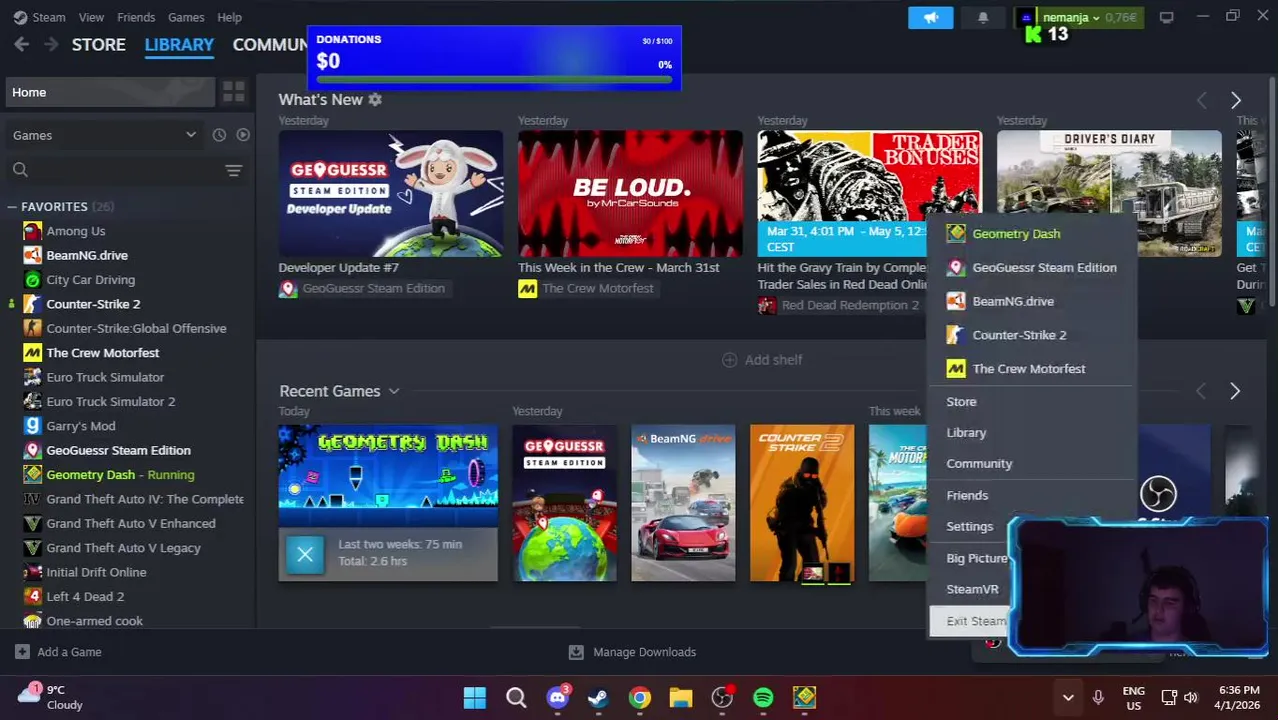Image resolution: width=1278 pixels, height=720 pixels.
Task: Open the Friends menu
Action: pos(136,17)
